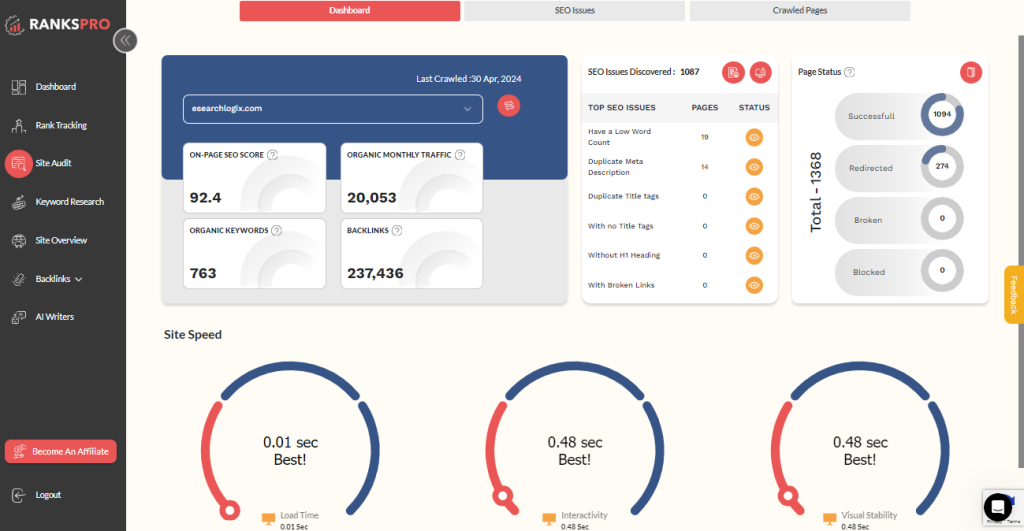This screenshot has width=1024, height=531.
Task: Switch to the Crawled Pages tab
Action: pos(800,10)
